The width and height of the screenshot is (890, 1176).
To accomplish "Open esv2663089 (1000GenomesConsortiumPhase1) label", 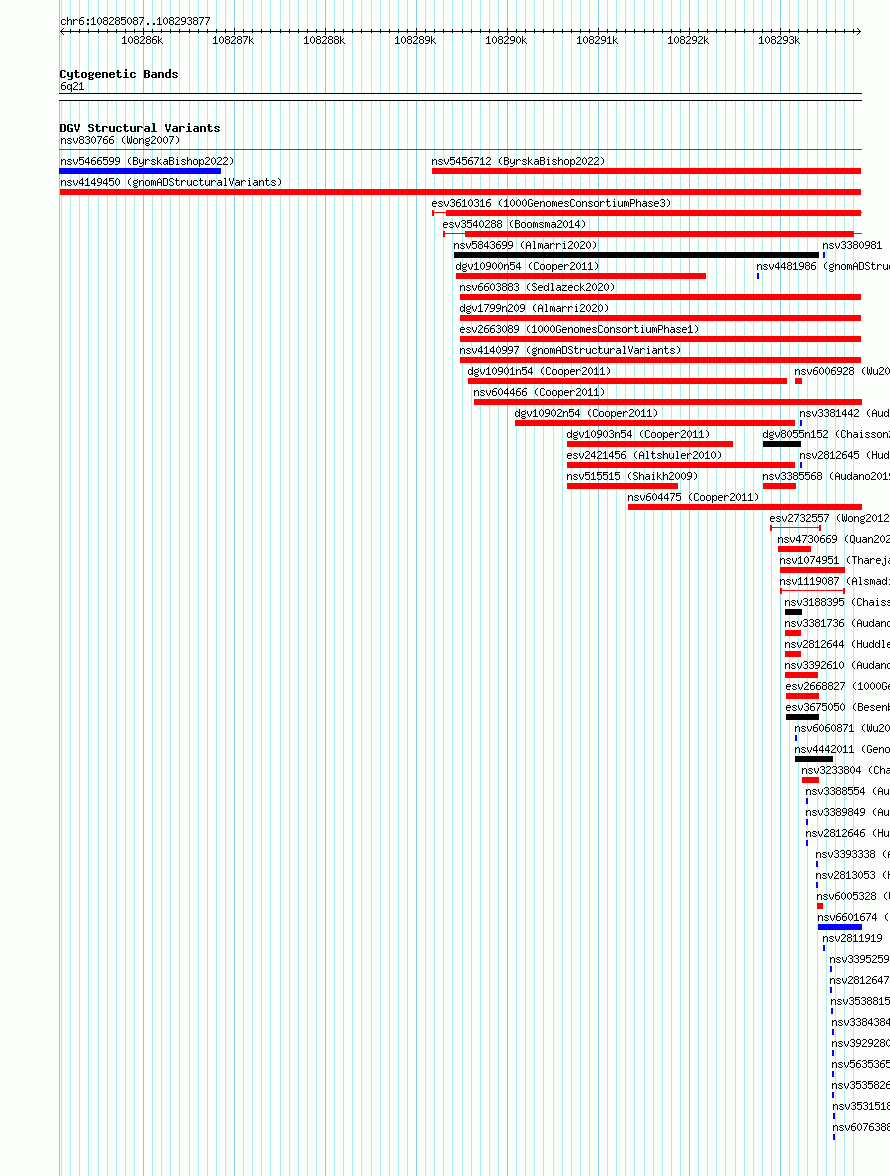I will (579, 329).
